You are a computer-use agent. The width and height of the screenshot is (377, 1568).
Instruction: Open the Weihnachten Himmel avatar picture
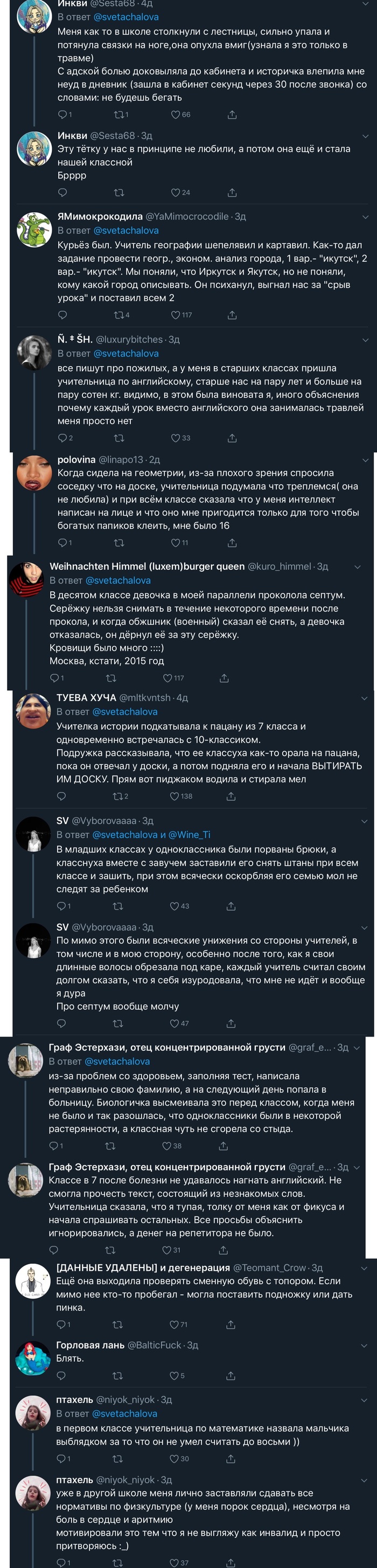pyautogui.click(x=26, y=578)
